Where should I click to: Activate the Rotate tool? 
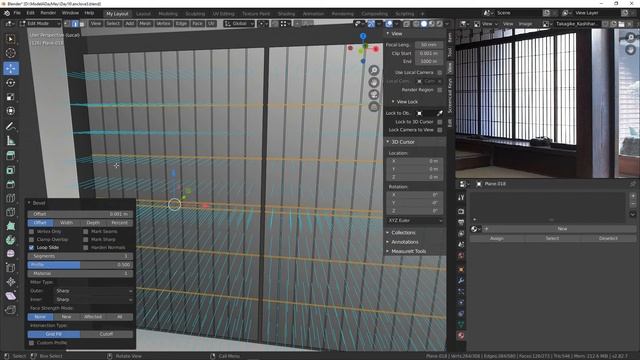coord(11,83)
